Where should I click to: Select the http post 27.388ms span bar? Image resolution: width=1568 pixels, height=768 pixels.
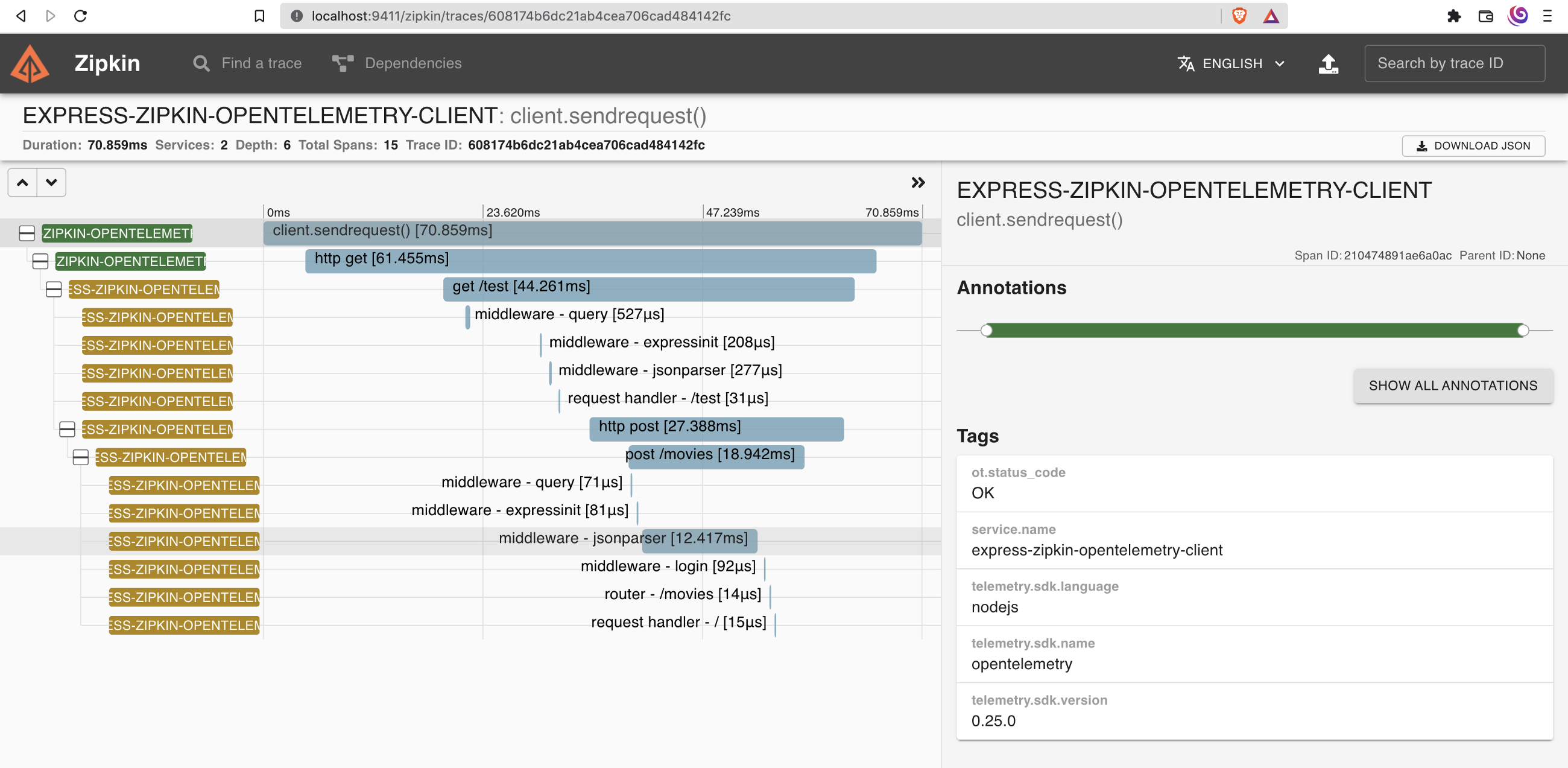click(x=716, y=430)
